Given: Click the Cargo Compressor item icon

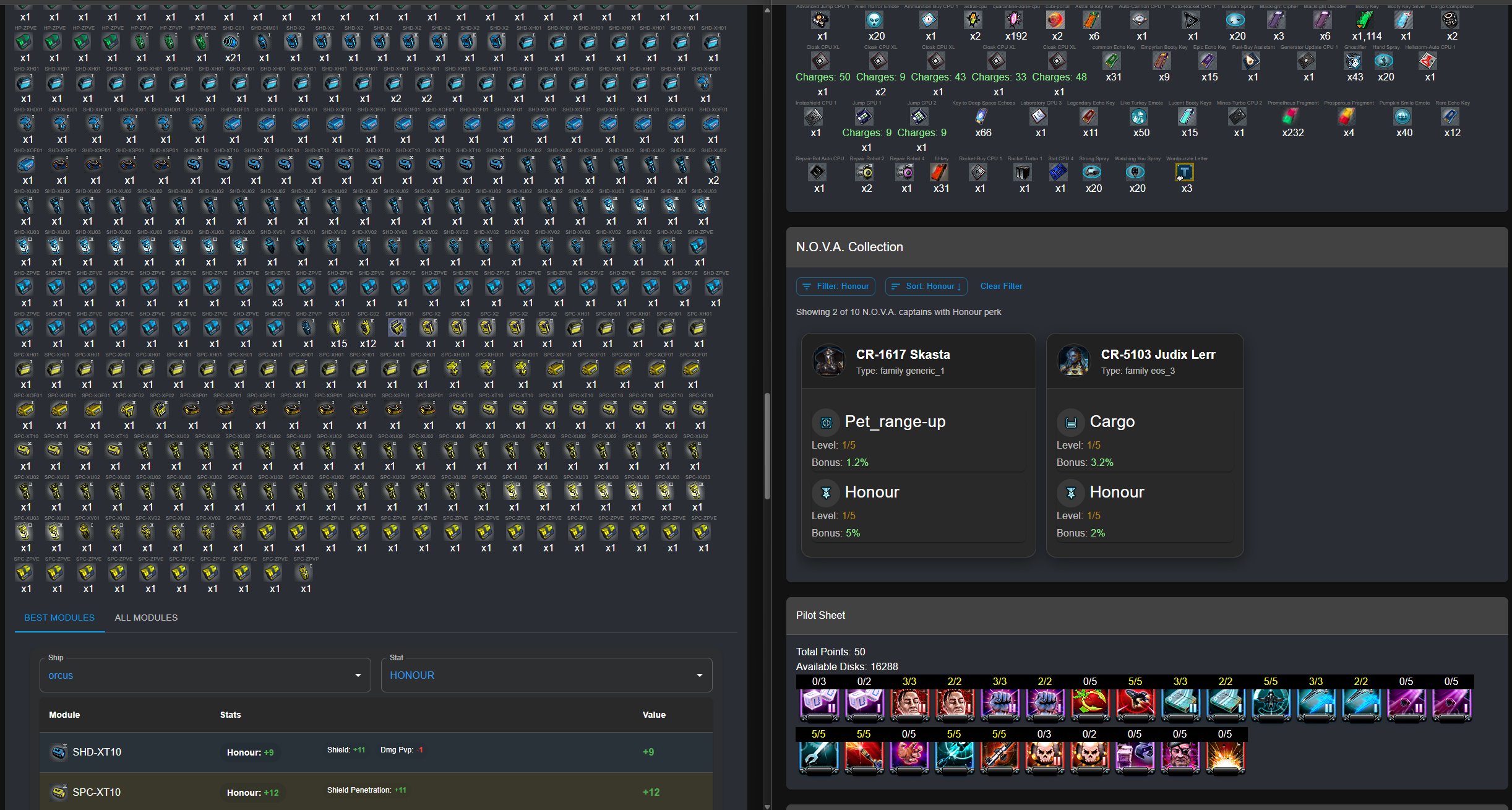Looking at the screenshot, I should click(1450, 20).
